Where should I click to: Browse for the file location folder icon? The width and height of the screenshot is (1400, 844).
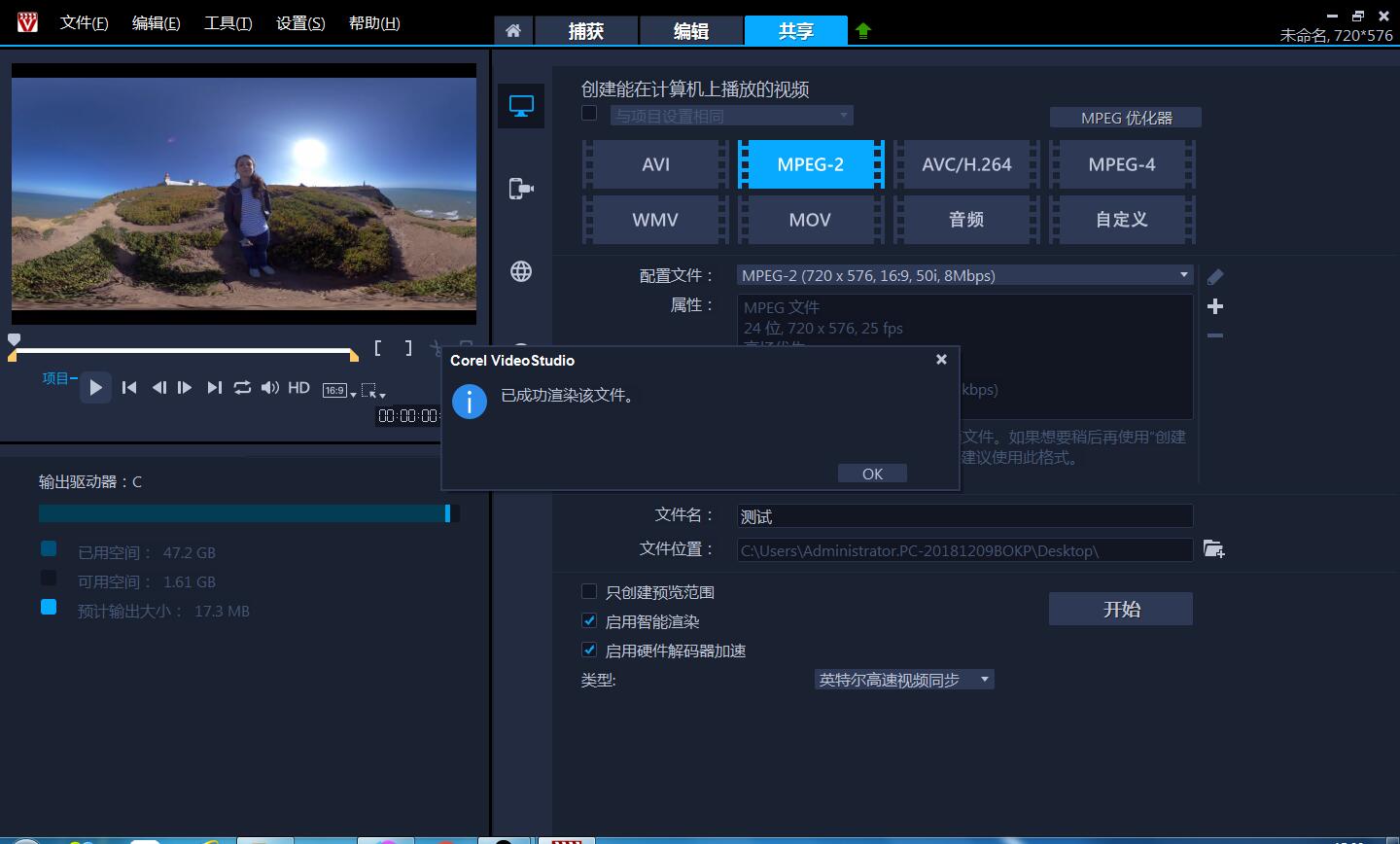tap(1213, 549)
